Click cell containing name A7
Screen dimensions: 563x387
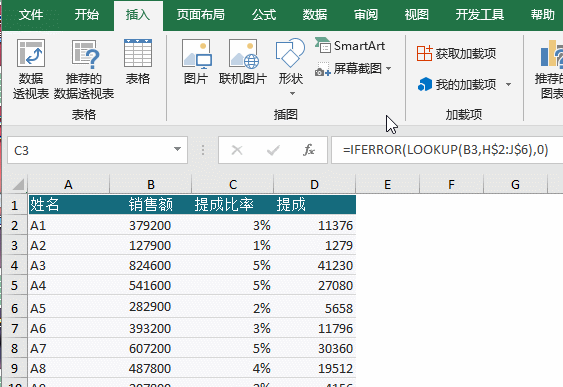[69, 348]
